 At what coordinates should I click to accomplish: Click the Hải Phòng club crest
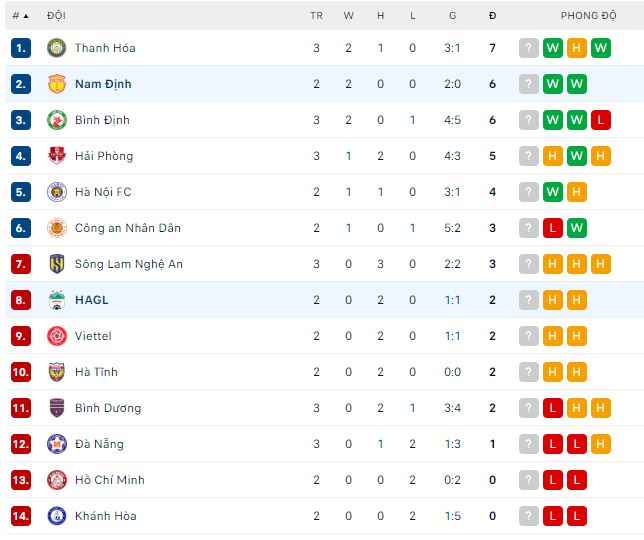pyautogui.click(x=56, y=156)
